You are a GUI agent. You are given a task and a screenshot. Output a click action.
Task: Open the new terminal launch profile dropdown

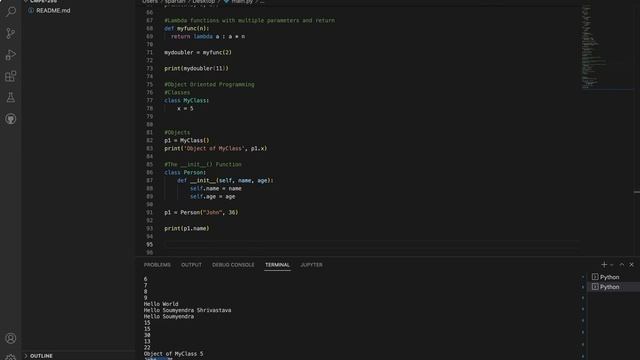click(x=611, y=265)
